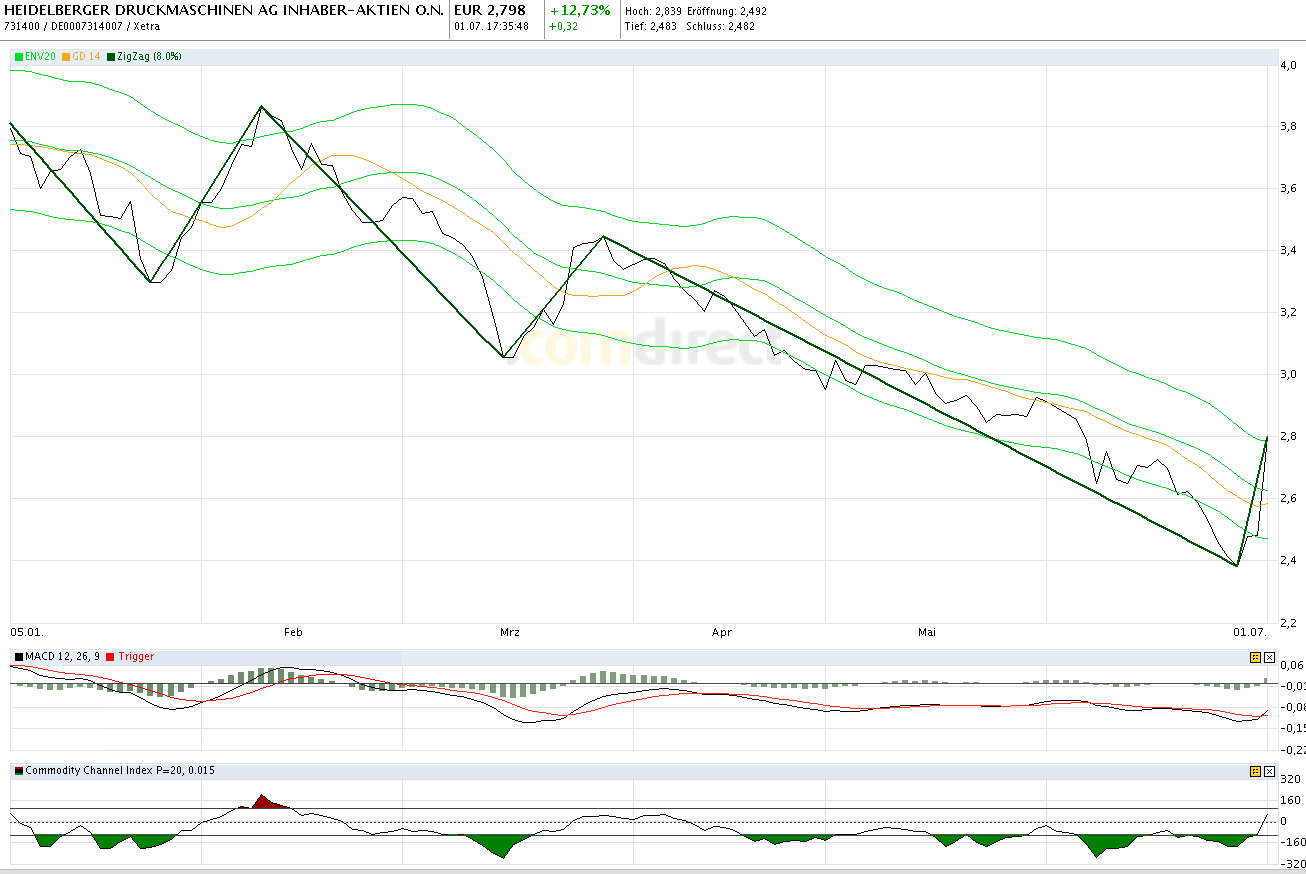
Task: Click the Mai month label on time axis
Action: tap(928, 632)
